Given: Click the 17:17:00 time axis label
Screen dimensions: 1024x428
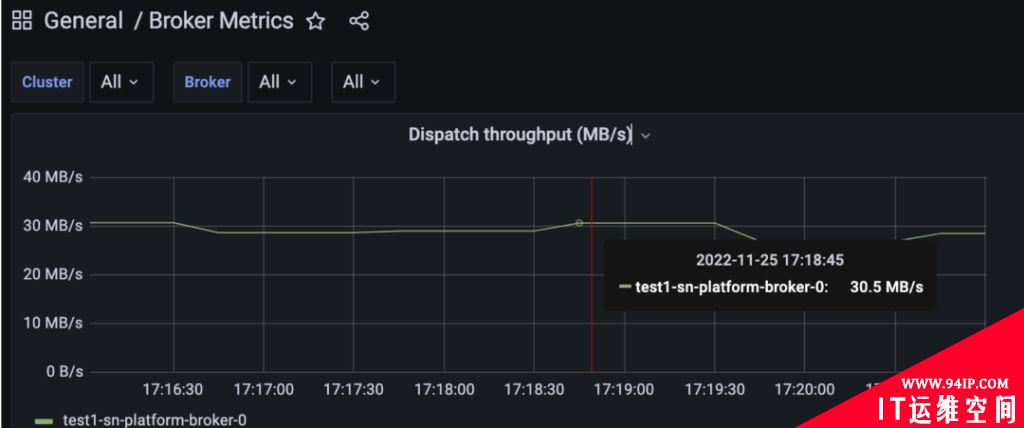Looking at the screenshot, I should [263, 389].
